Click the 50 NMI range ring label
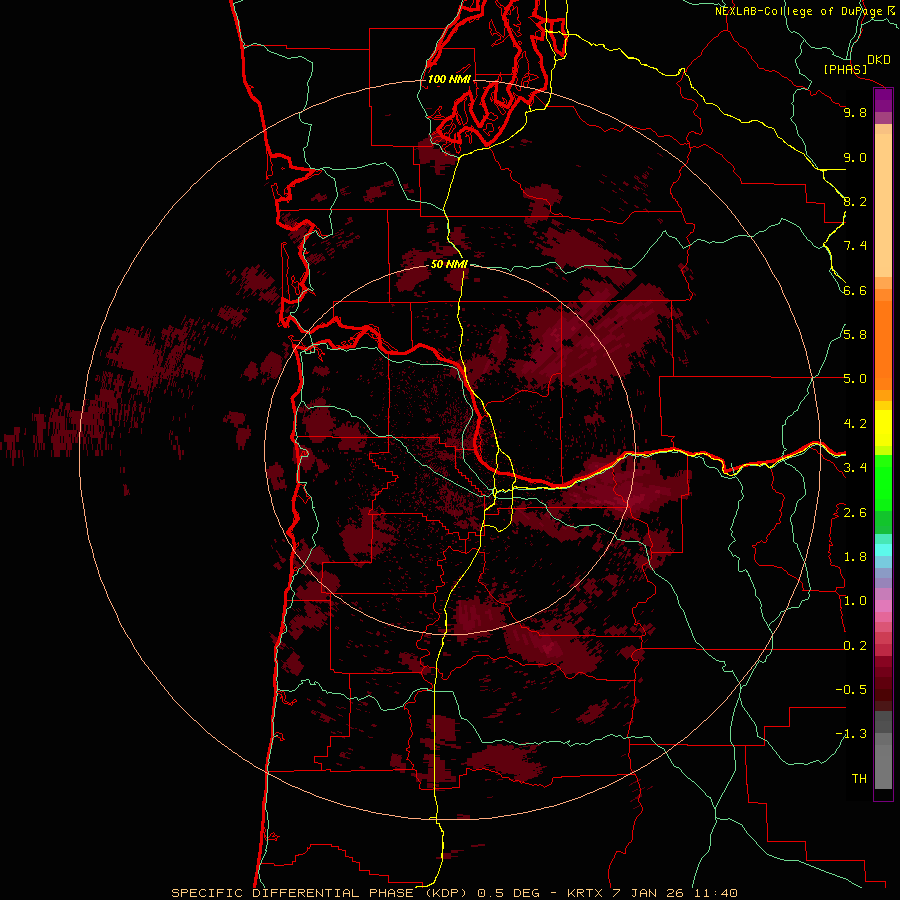Viewport: 900px width, 900px height. click(449, 264)
